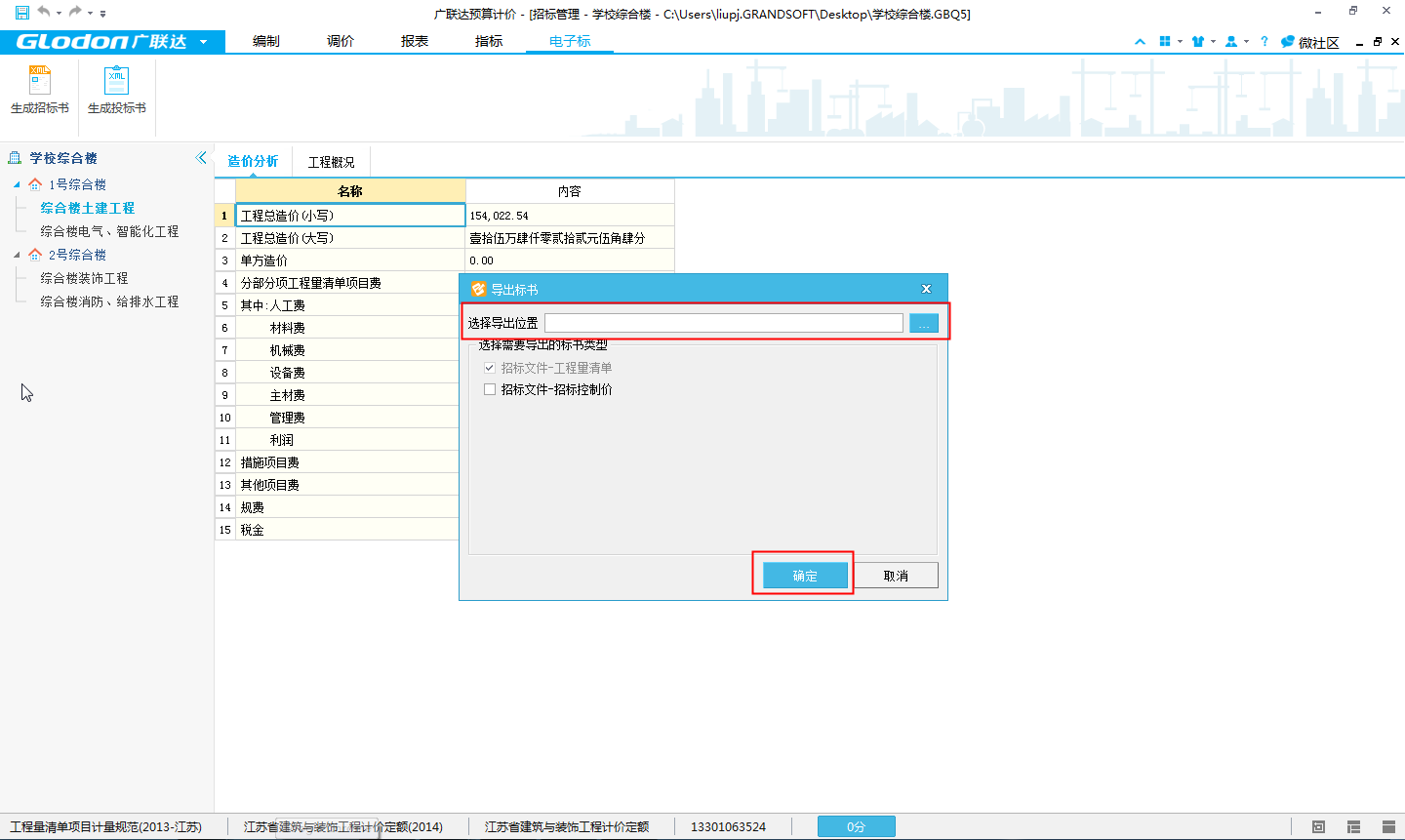
Task: Collapse the 2号综合楼 tree node
Action: 17,255
